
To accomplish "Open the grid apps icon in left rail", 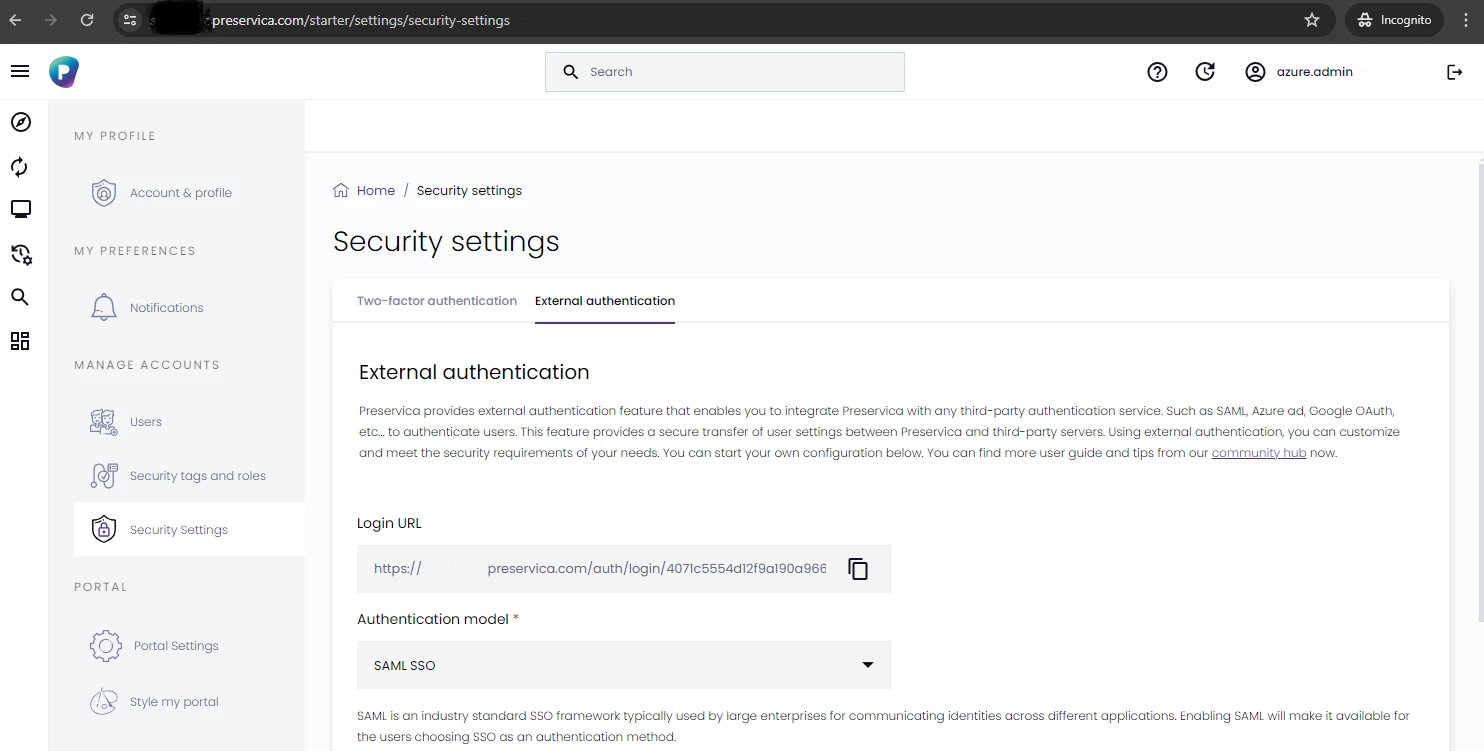I will 20,341.
